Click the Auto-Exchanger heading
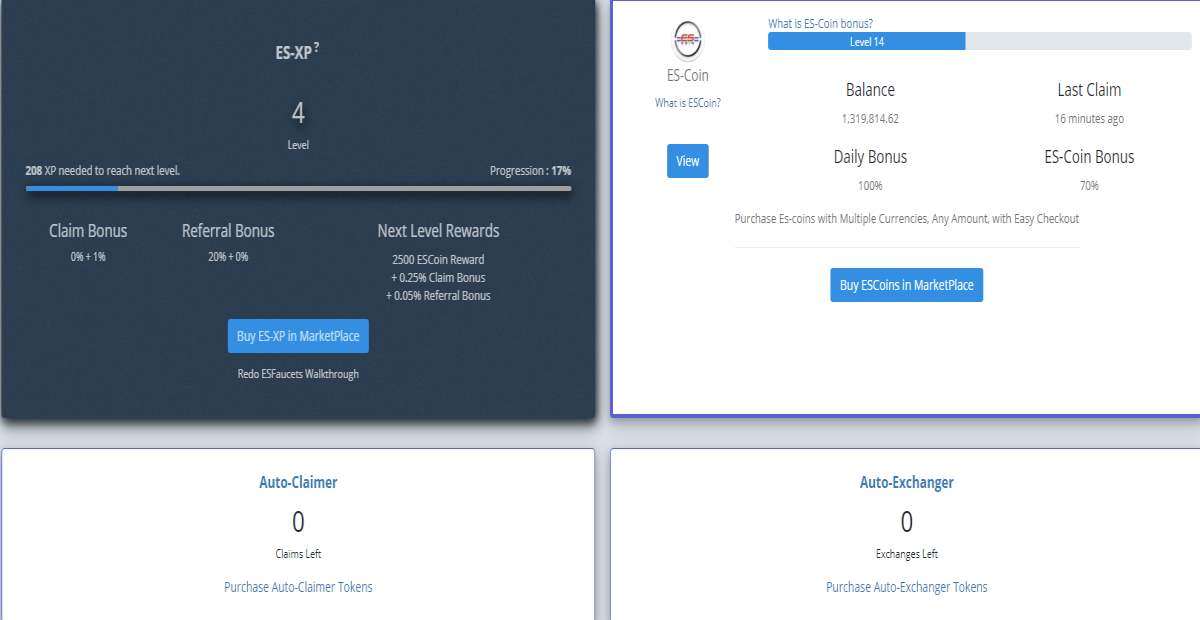Image resolution: width=1200 pixels, height=620 pixels. 906,482
